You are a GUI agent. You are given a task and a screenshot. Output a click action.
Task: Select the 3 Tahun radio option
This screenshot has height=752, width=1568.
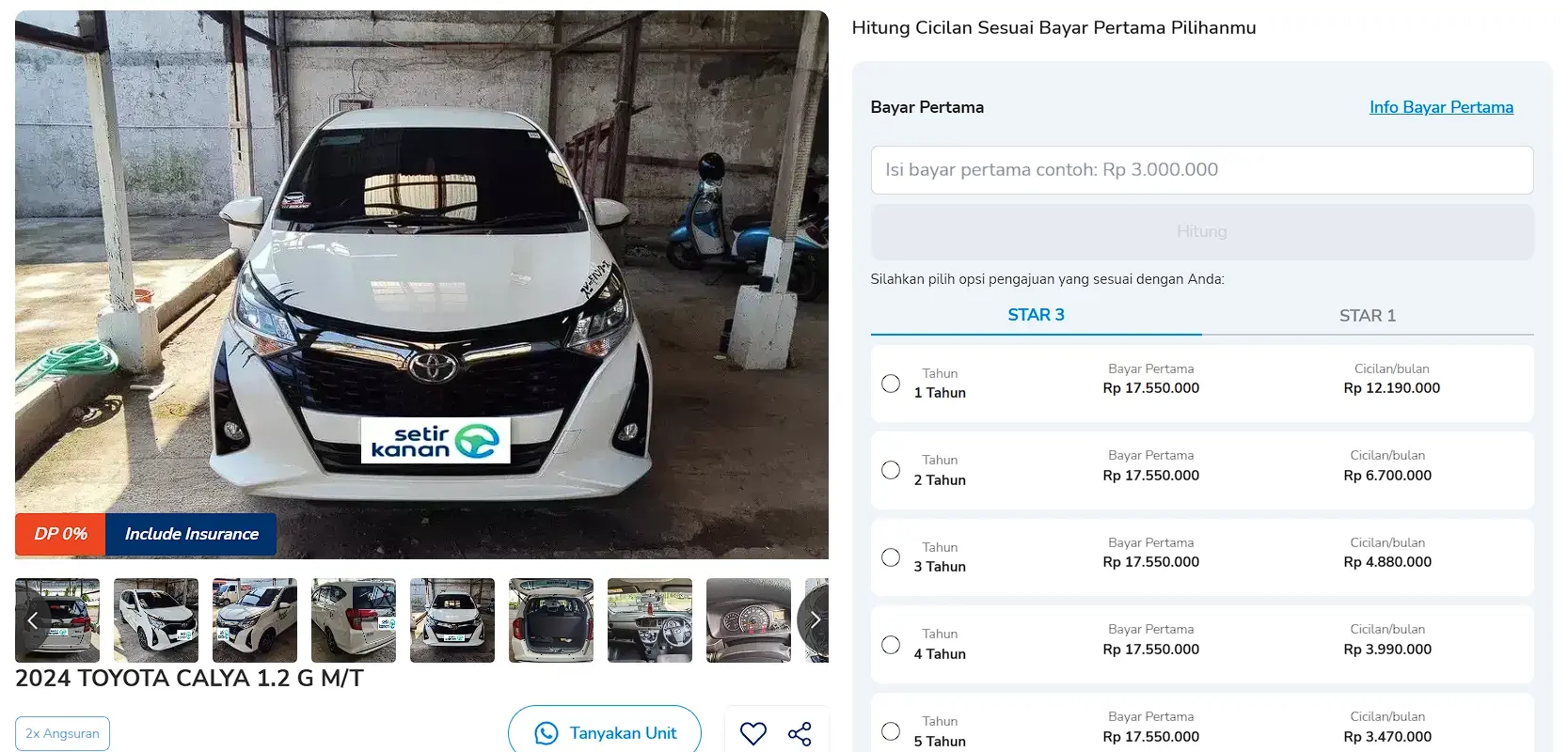pos(891,557)
